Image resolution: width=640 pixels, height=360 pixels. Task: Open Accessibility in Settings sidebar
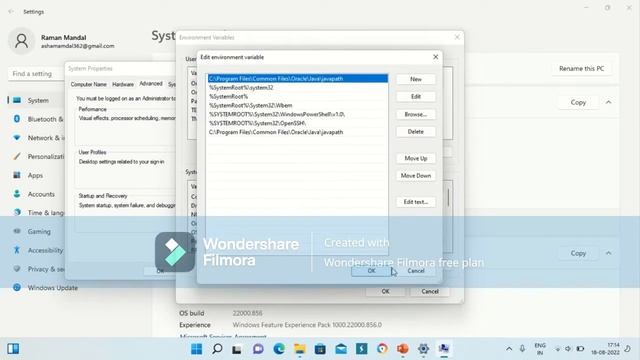pos(37,250)
